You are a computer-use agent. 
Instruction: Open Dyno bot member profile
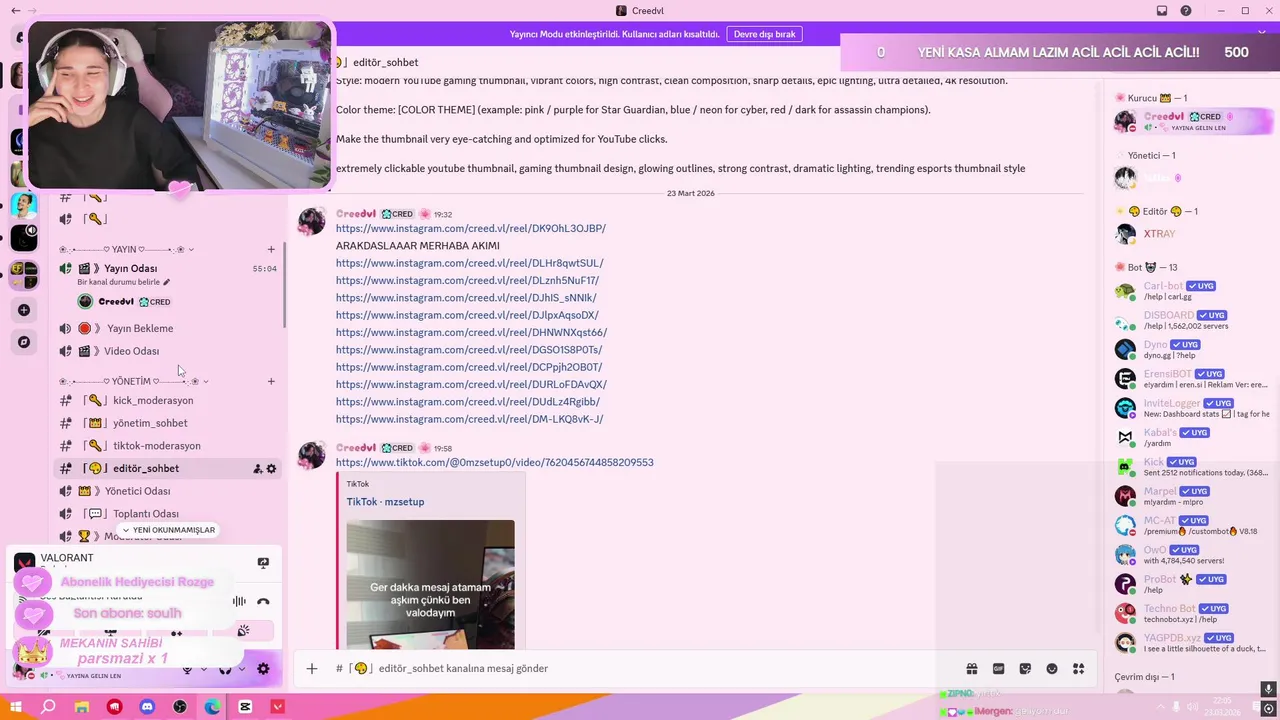tap(1192, 350)
